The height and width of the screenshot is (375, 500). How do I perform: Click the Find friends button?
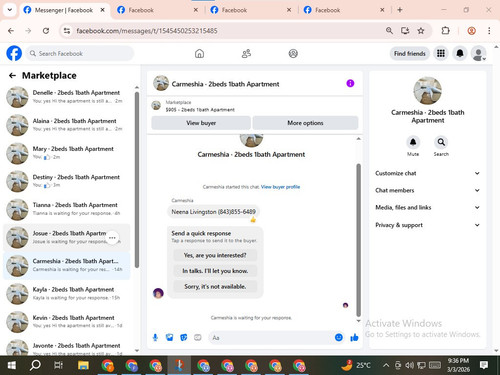pos(410,53)
